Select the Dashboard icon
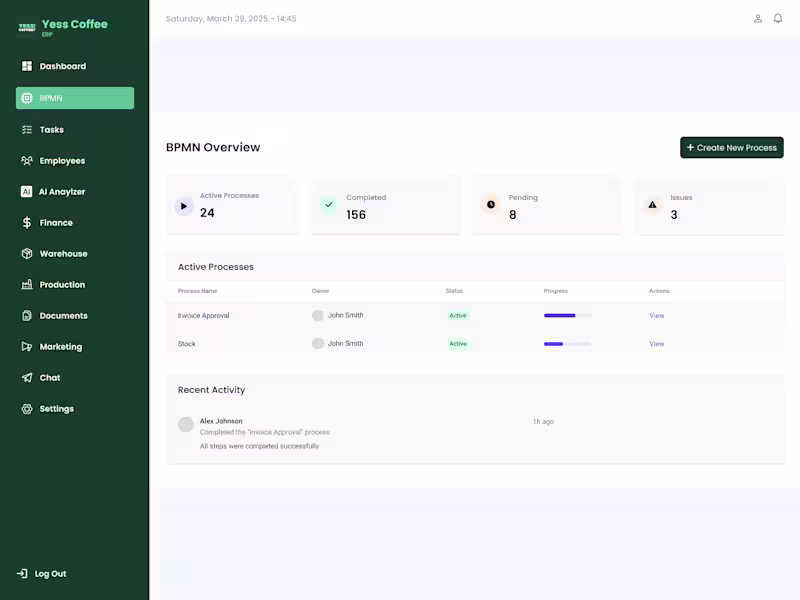 click(24, 66)
